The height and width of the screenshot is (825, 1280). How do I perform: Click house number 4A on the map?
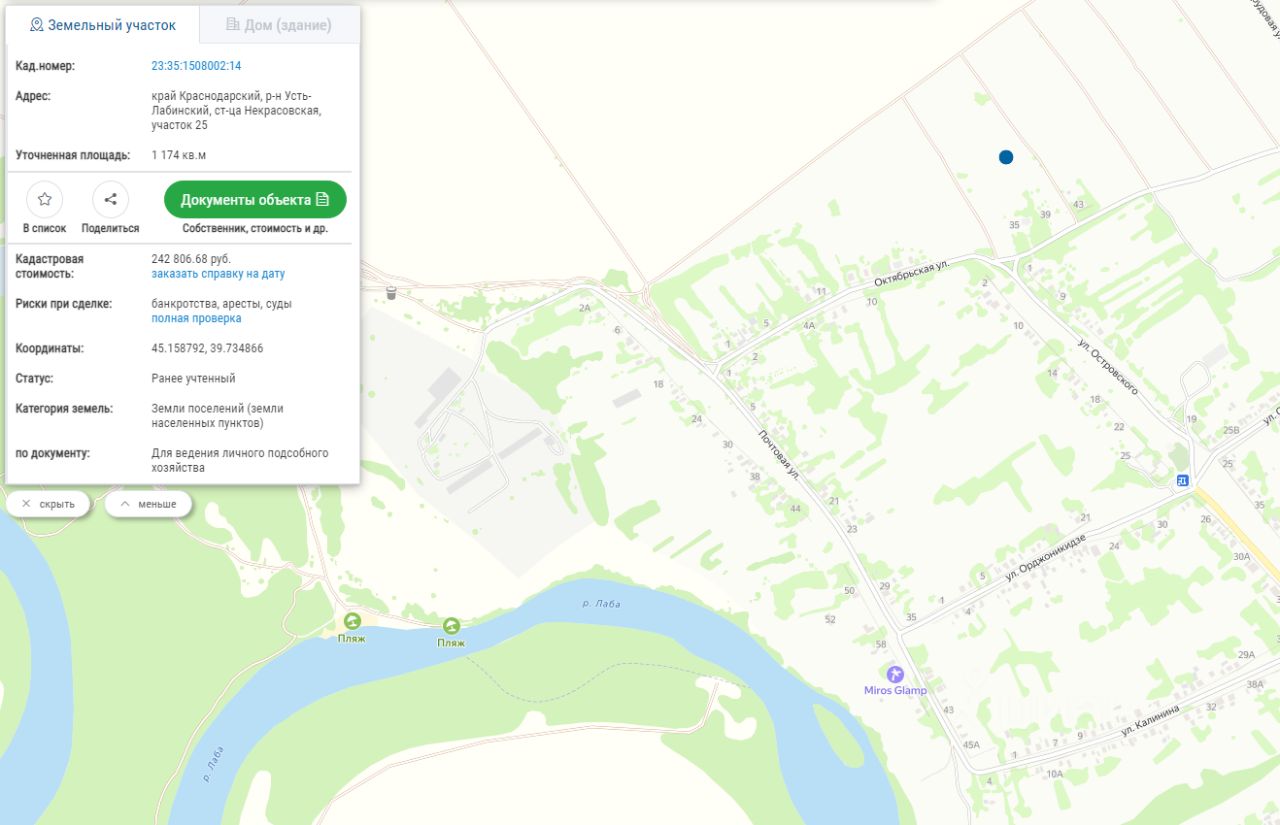click(x=809, y=326)
